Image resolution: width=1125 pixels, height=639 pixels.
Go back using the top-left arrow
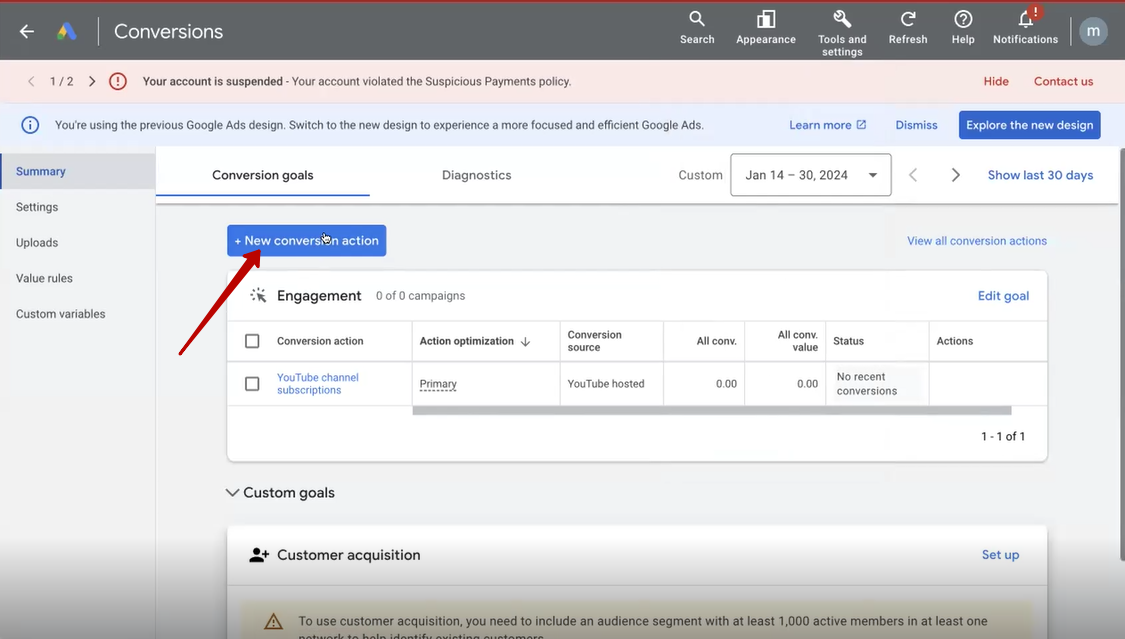click(x=27, y=32)
